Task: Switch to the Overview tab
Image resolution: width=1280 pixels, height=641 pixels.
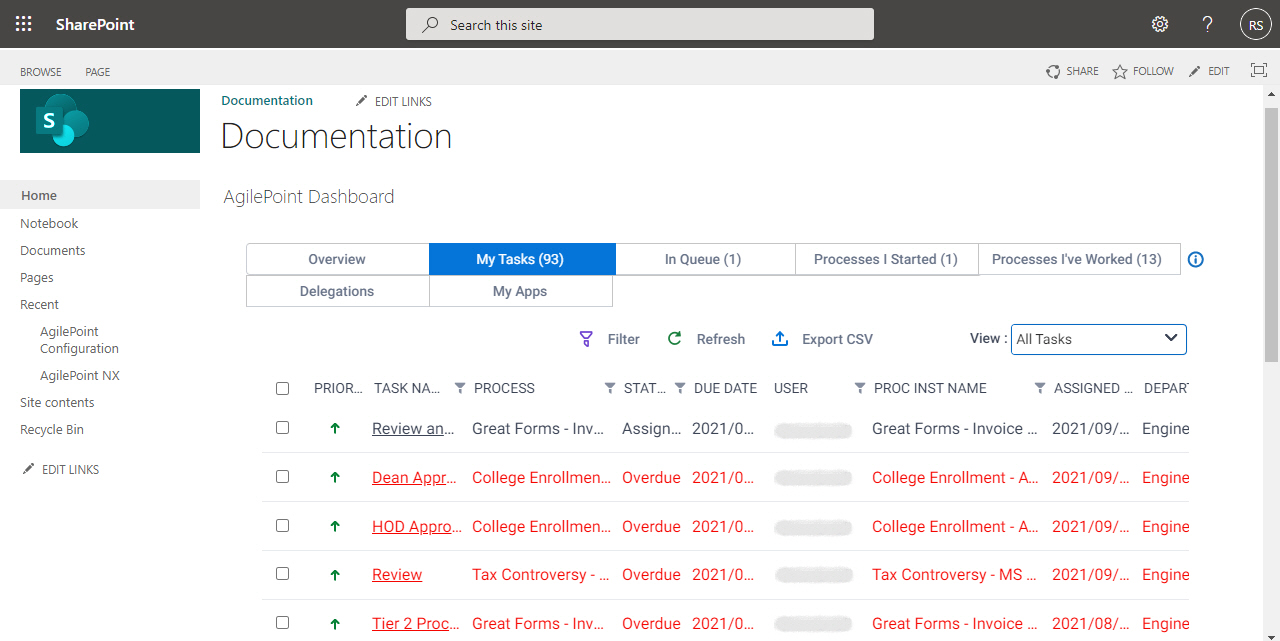Action: [x=338, y=259]
